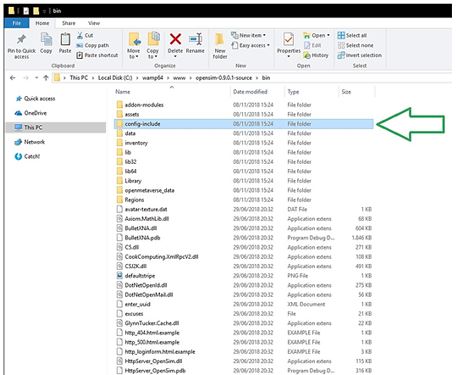The width and height of the screenshot is (456, 375).
Task: Click Select none in ribbon
Action: (x=355, y=45)
